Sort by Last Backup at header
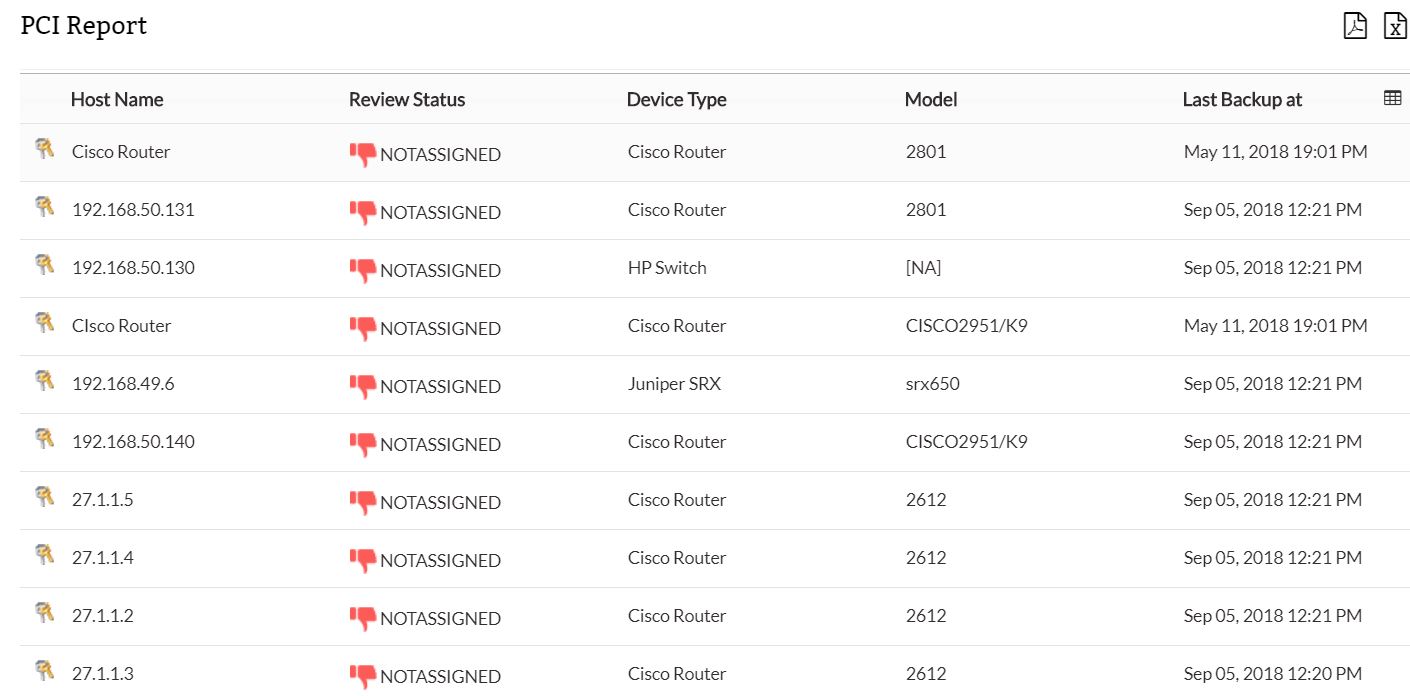The width and height of the screenshot is (1410, 696). (1242, 100)
